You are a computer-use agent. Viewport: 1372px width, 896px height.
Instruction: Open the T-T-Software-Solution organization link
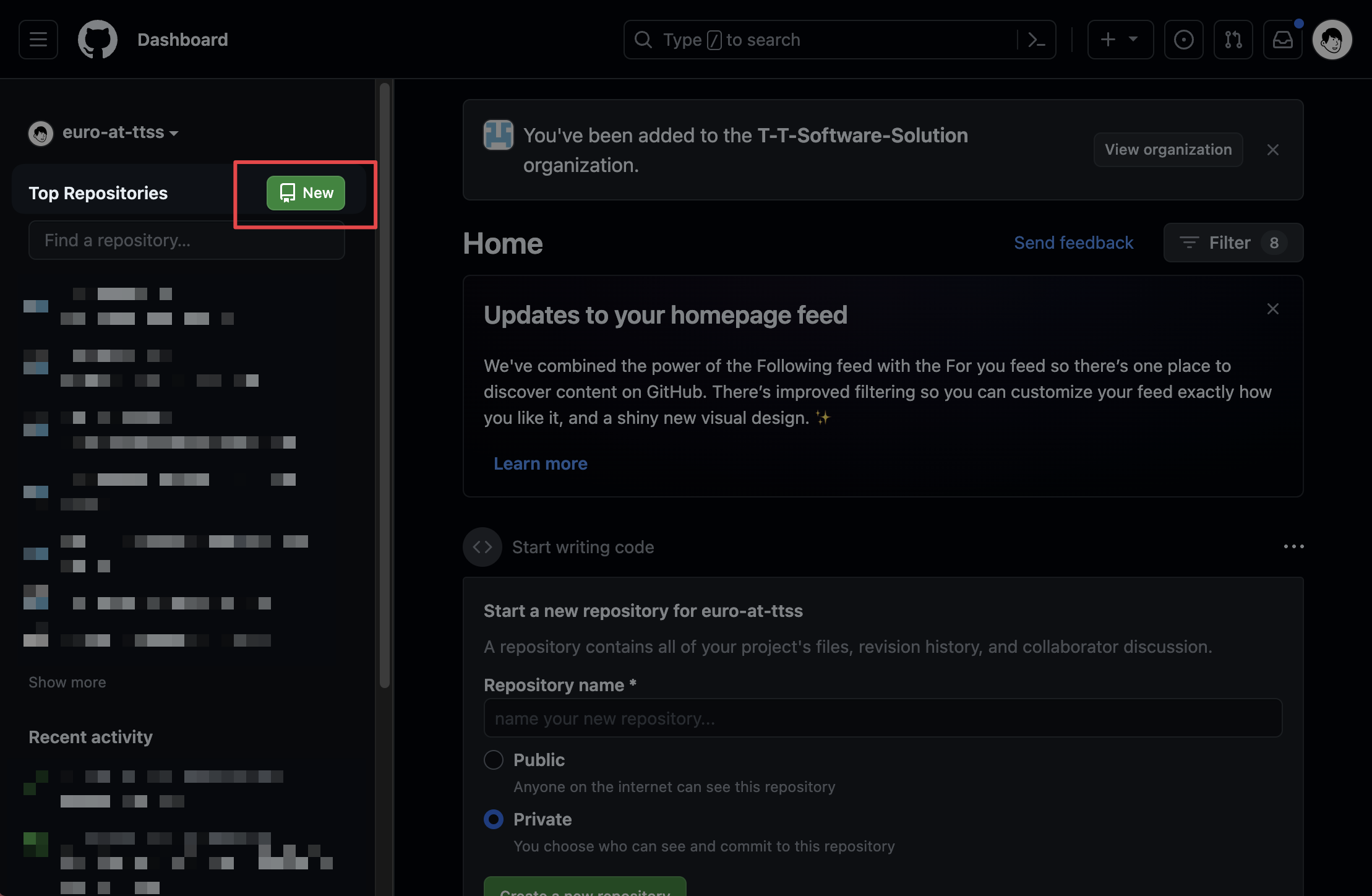pos(862,135)
